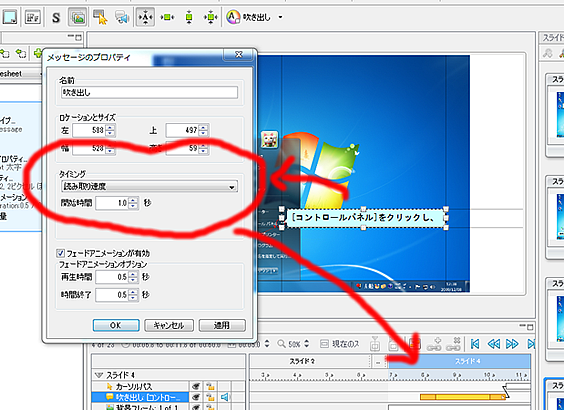This screenshot has width=564, height=410.
Task: Toggle フェードアニメーションが有効 checkbox
Action: coord(60,253)
